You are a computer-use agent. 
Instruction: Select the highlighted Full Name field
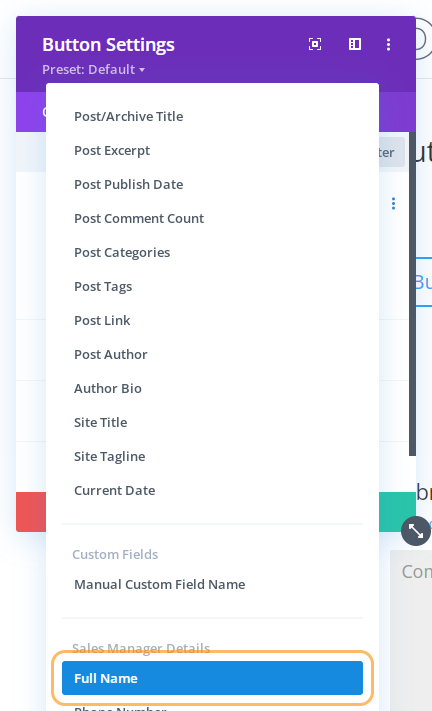[212, 678]
